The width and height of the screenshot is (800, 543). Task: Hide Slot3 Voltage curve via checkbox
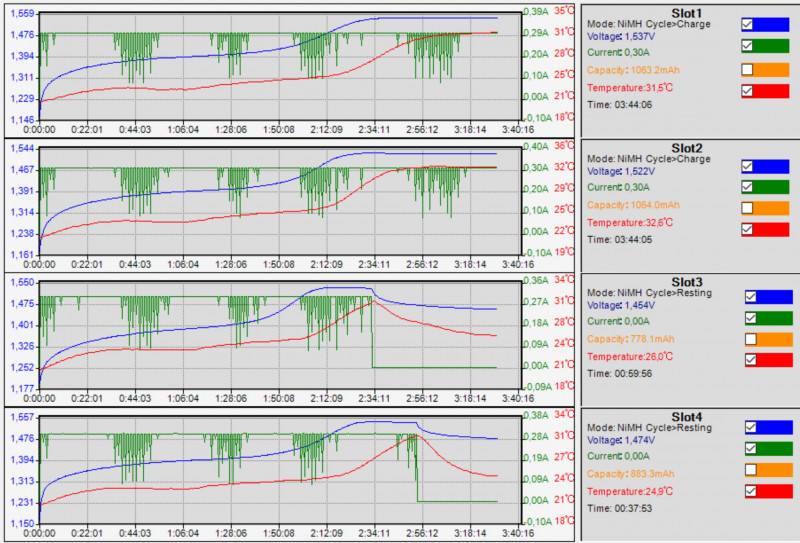point(751,296)
